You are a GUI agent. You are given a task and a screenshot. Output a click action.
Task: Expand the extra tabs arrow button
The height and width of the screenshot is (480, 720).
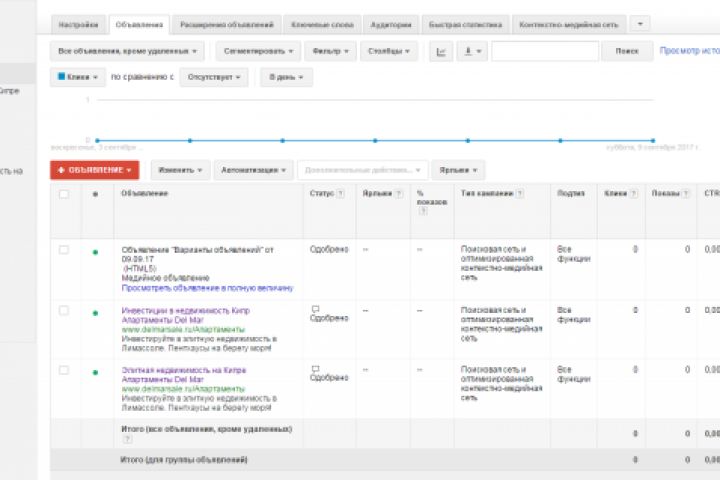[x=640, y=24]
